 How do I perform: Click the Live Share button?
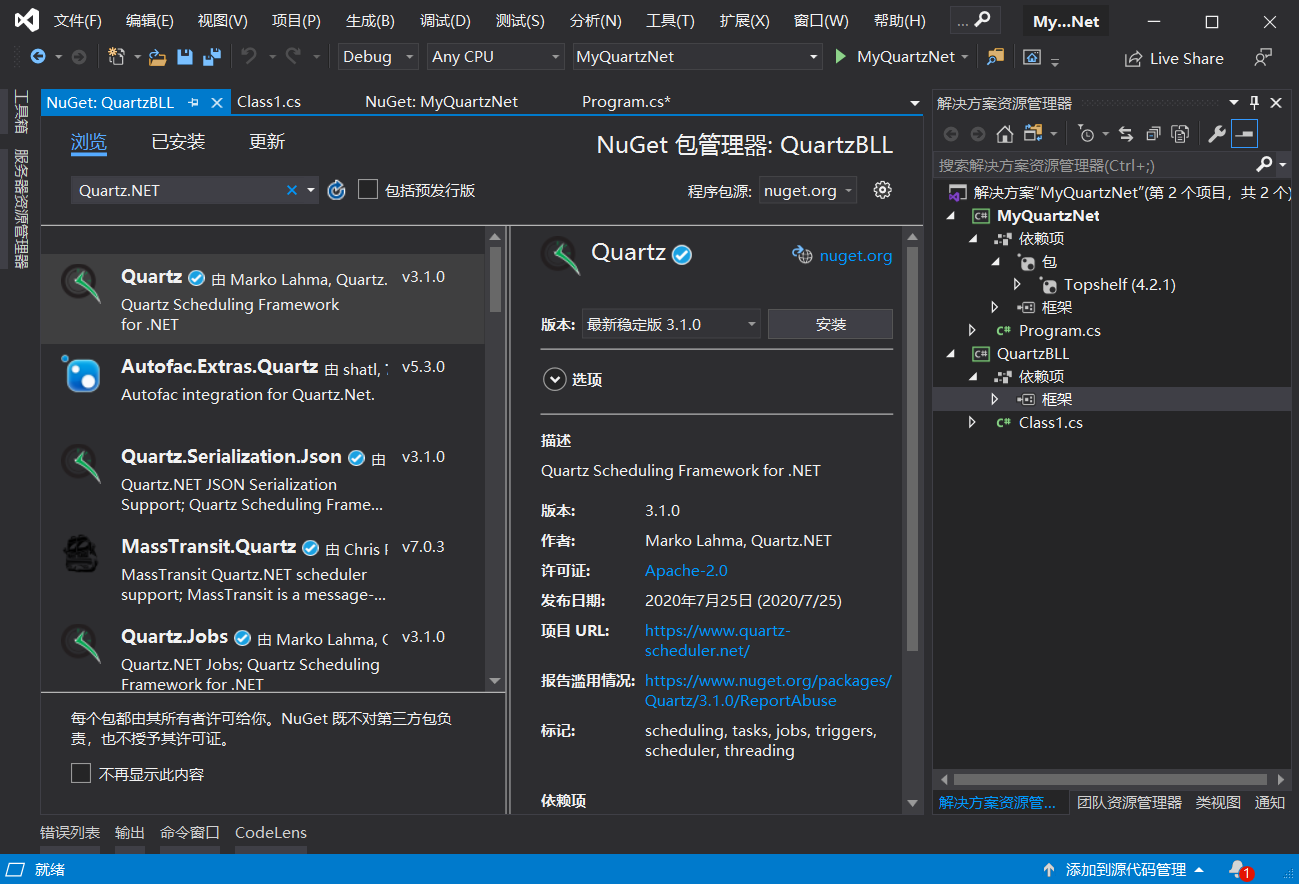pyautogui.click(x=1174, y=58)
